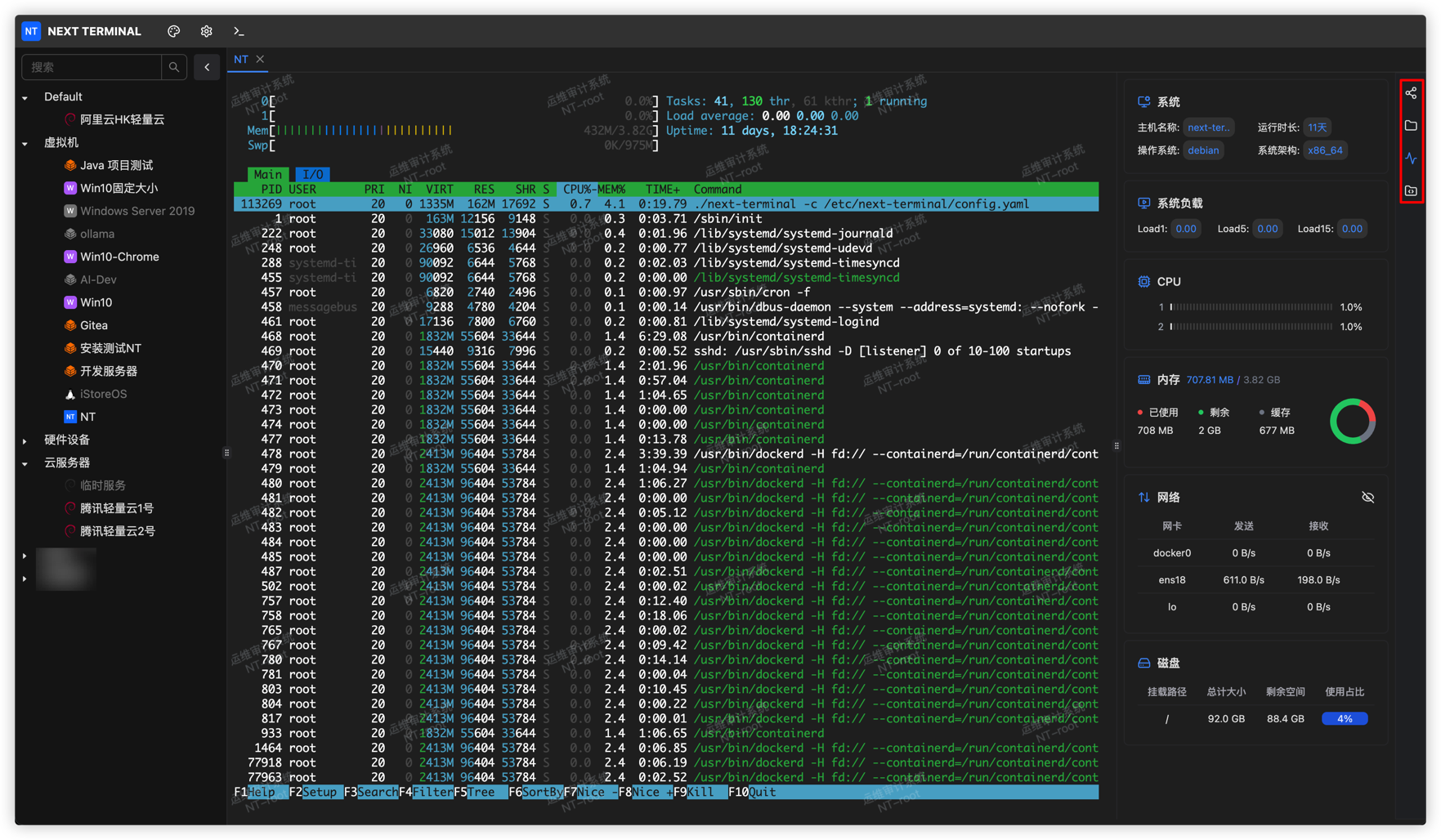This screenshot has width=1441, height=840.
Task: Open 腾讯轻量云1号 asset
Action: coord(117,508)
